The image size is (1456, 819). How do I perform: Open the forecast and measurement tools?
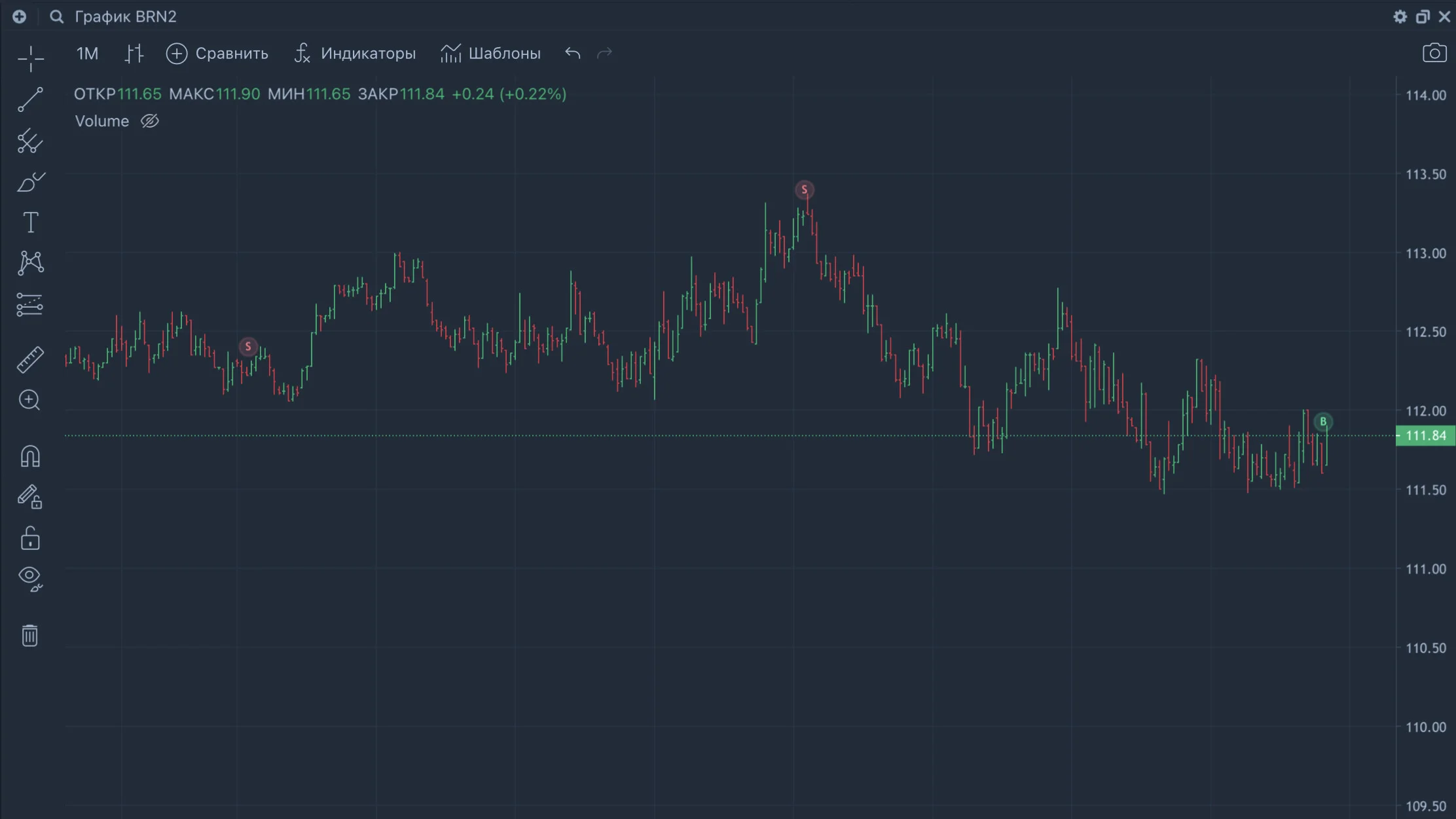tap(30, 305)
